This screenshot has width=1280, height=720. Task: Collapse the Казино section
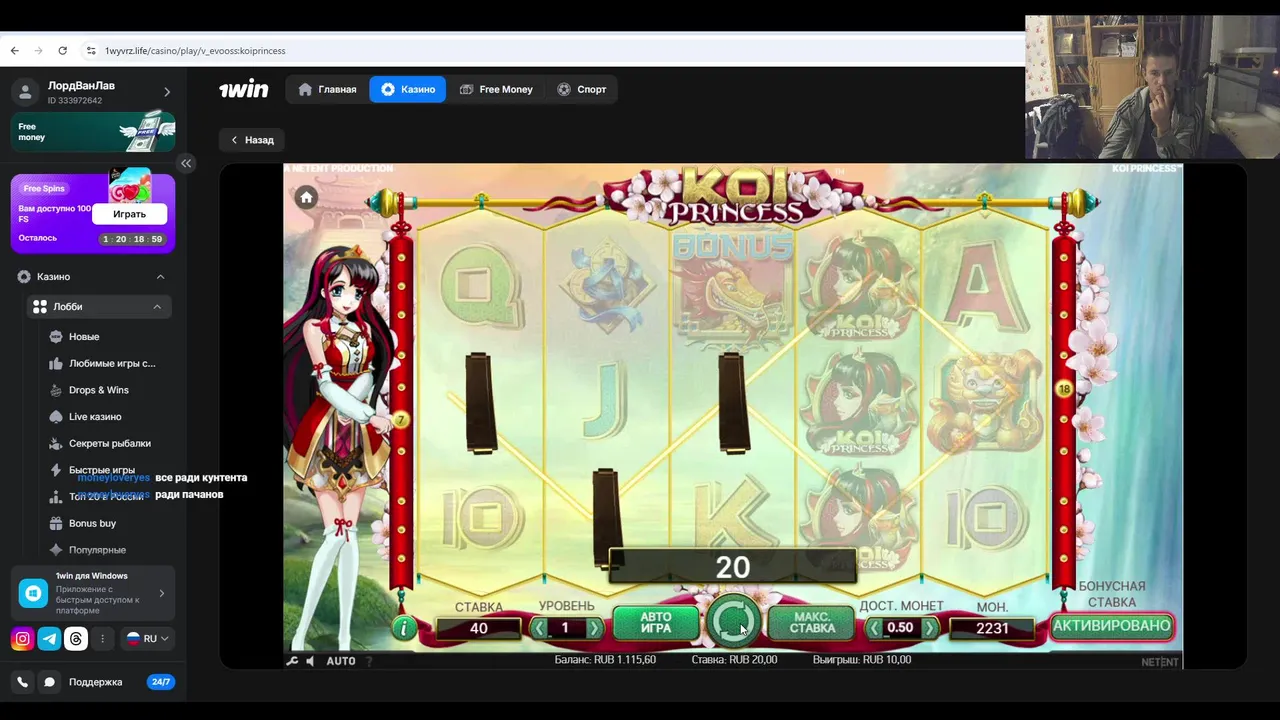pyautogui.click(x=160, y=276)
